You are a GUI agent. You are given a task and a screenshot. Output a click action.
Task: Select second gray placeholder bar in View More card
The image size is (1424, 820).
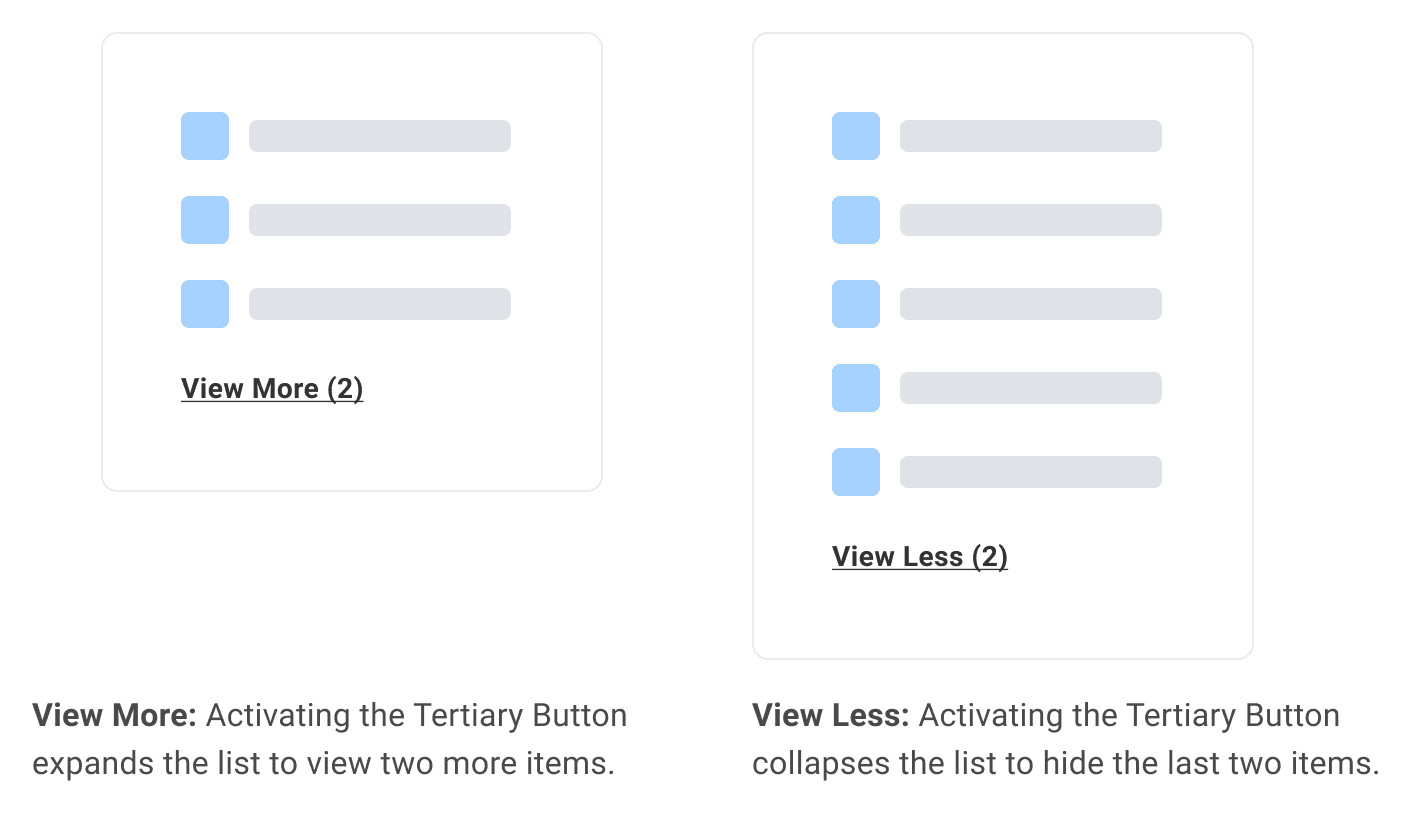380,220
